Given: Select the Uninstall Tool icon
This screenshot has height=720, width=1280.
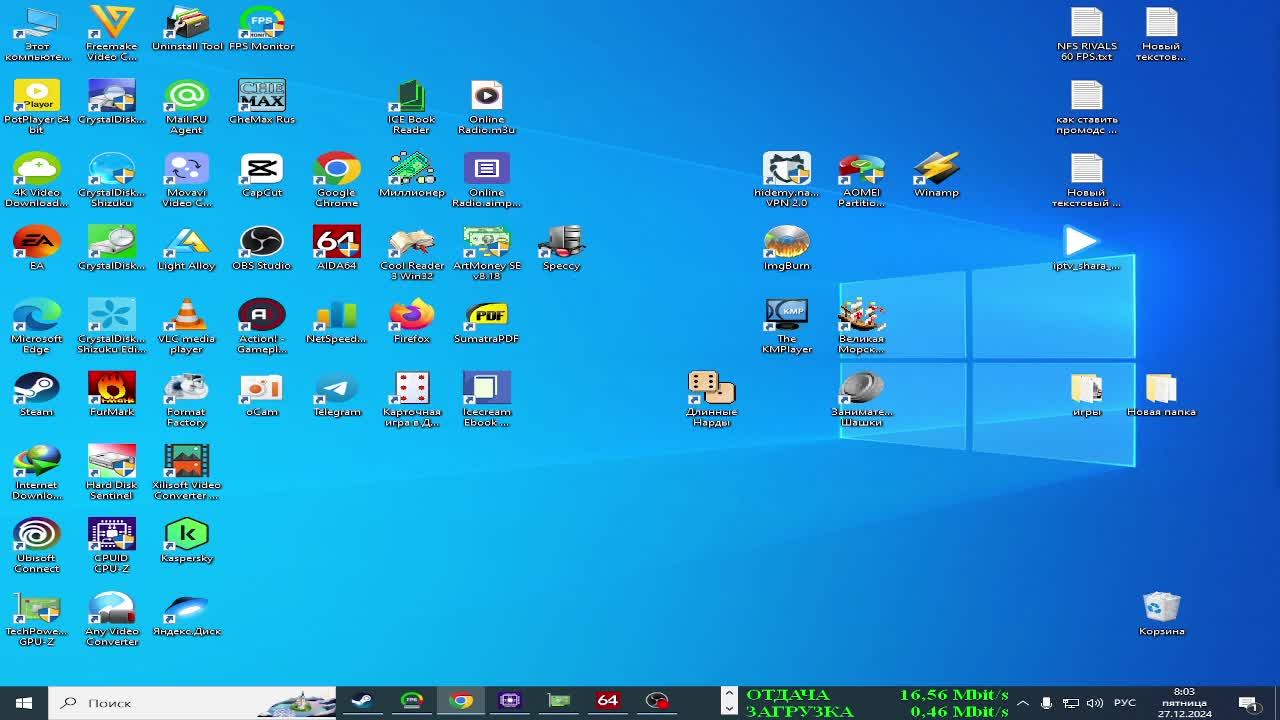Looking at the screenshot, I should coord(187,29).
